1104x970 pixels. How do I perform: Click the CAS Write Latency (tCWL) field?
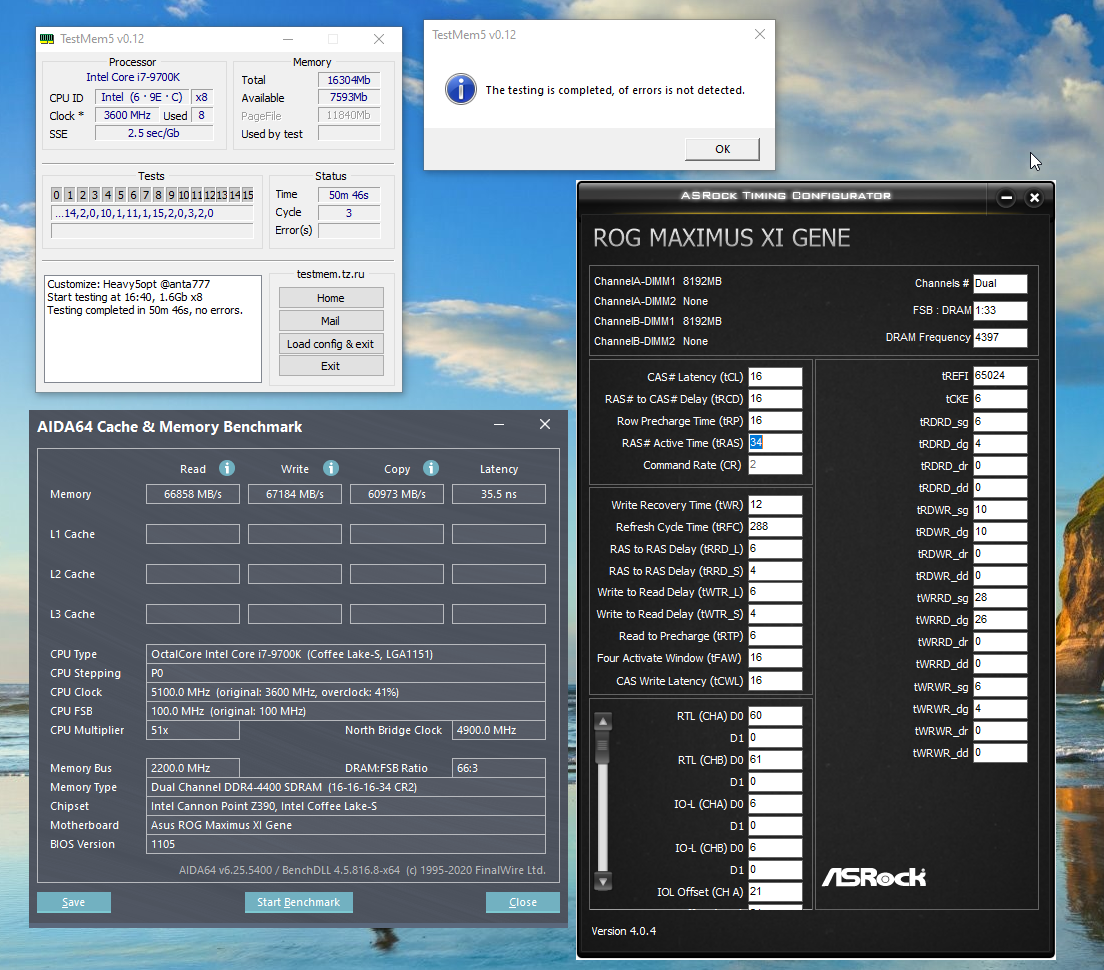774,681
